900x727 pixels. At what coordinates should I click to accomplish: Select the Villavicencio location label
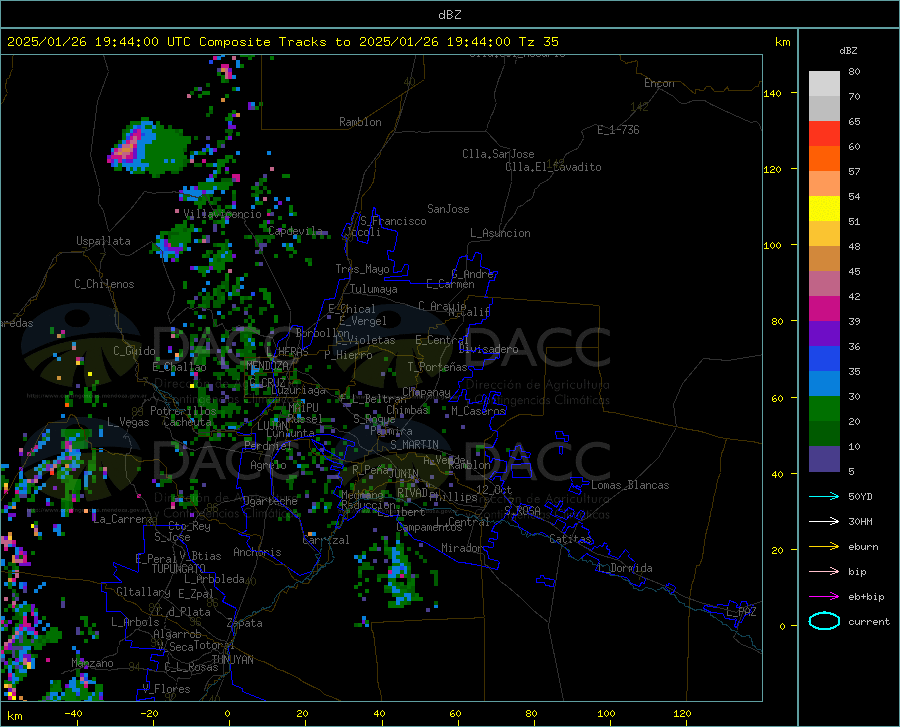[x=223, y=214]
